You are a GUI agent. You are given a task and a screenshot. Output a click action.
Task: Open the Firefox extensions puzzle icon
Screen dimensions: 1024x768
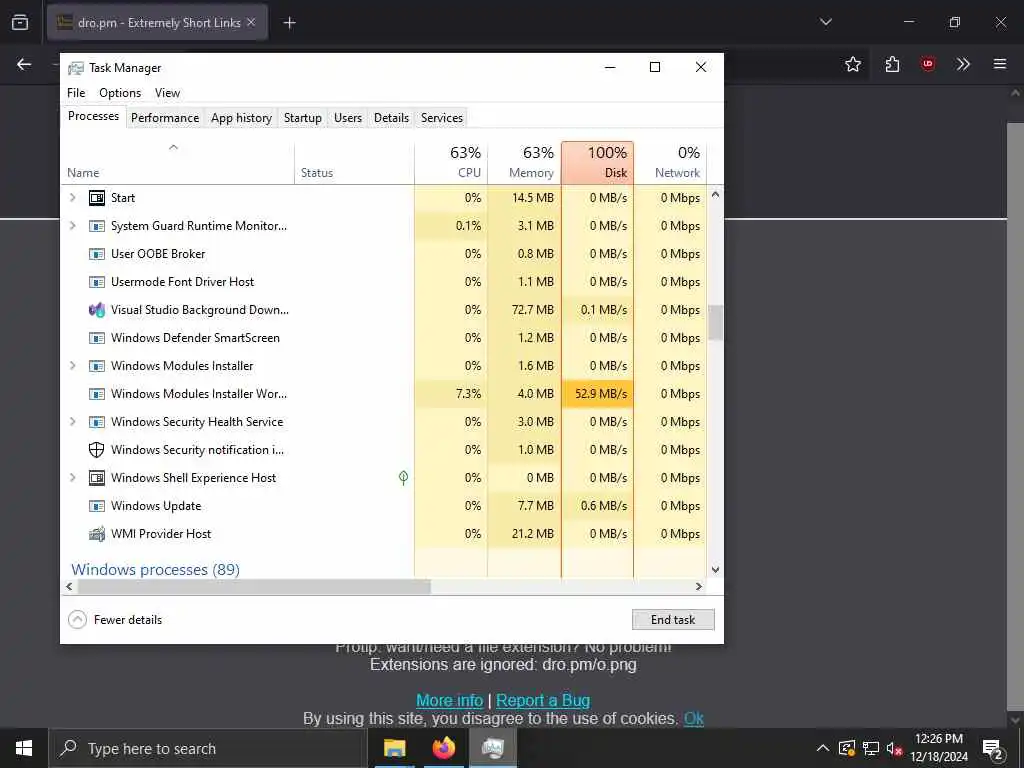click(892, 64)
